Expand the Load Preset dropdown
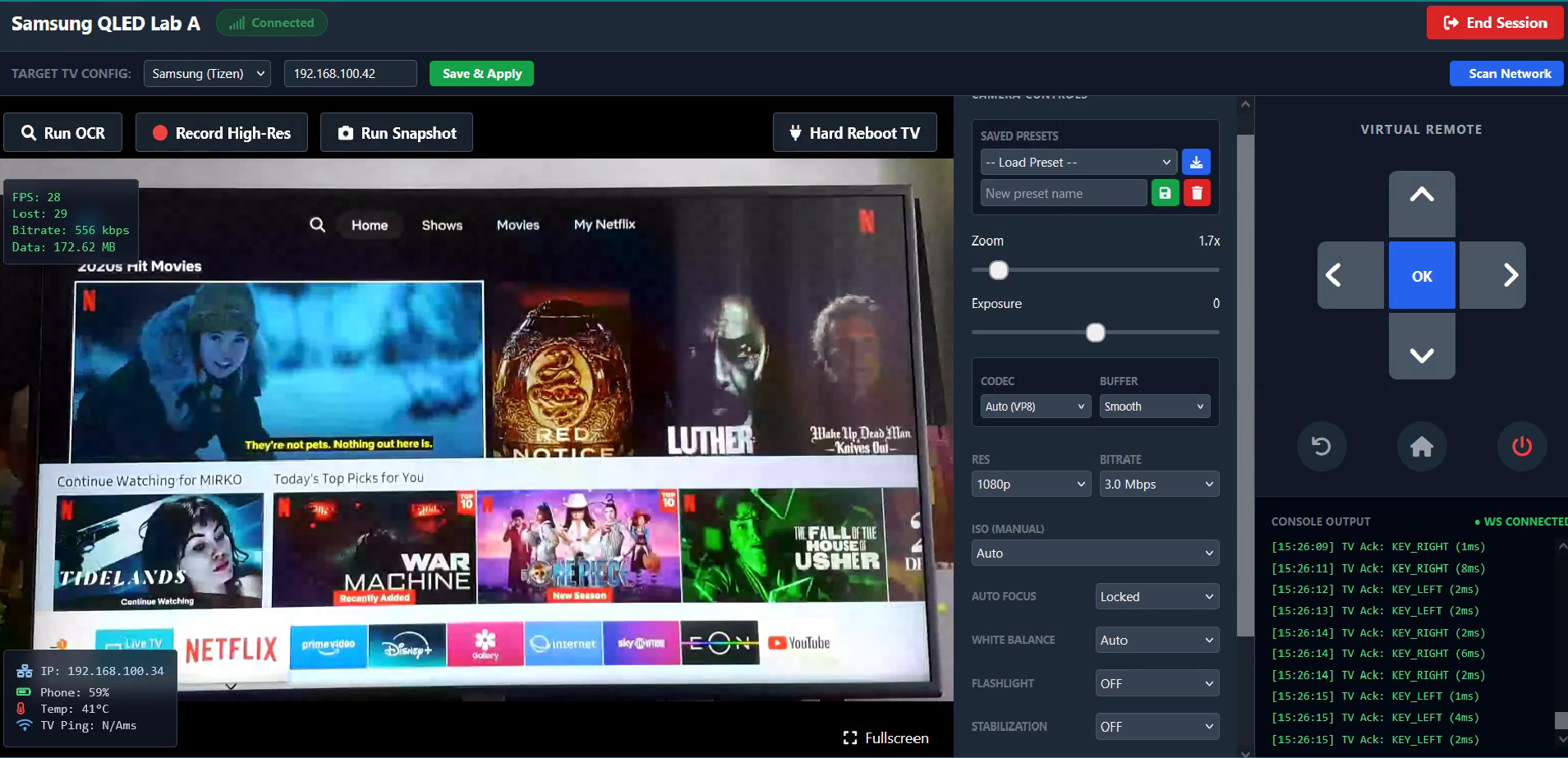This screenshot has height=758, width=1568. [1078, 163]
